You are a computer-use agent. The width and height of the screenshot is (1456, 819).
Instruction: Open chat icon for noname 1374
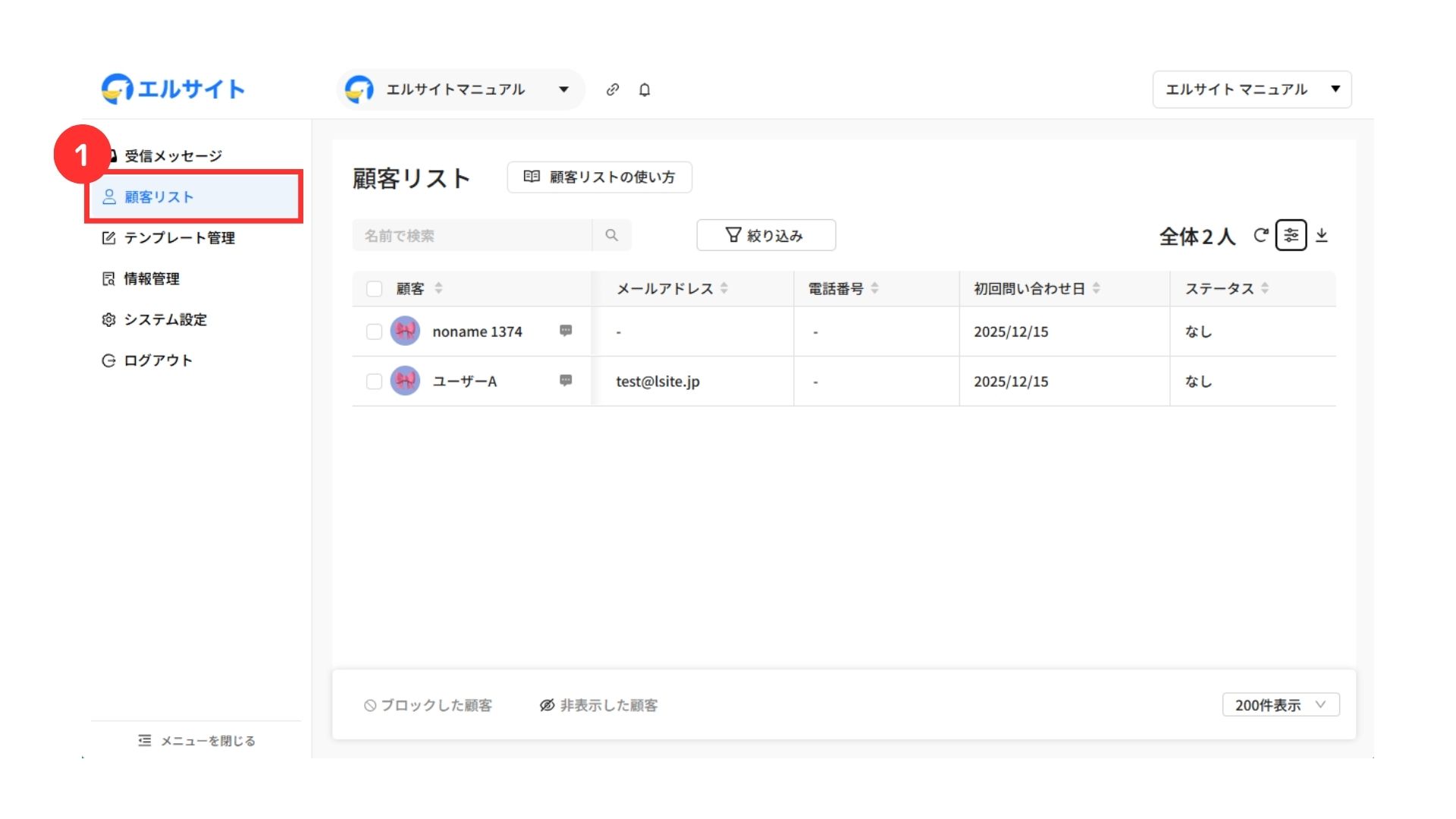click(x=566, y=331)
